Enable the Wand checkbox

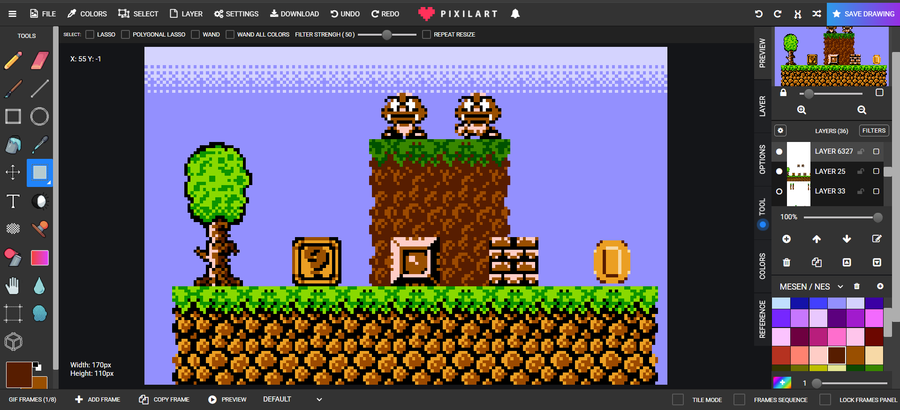click(195, 34)
